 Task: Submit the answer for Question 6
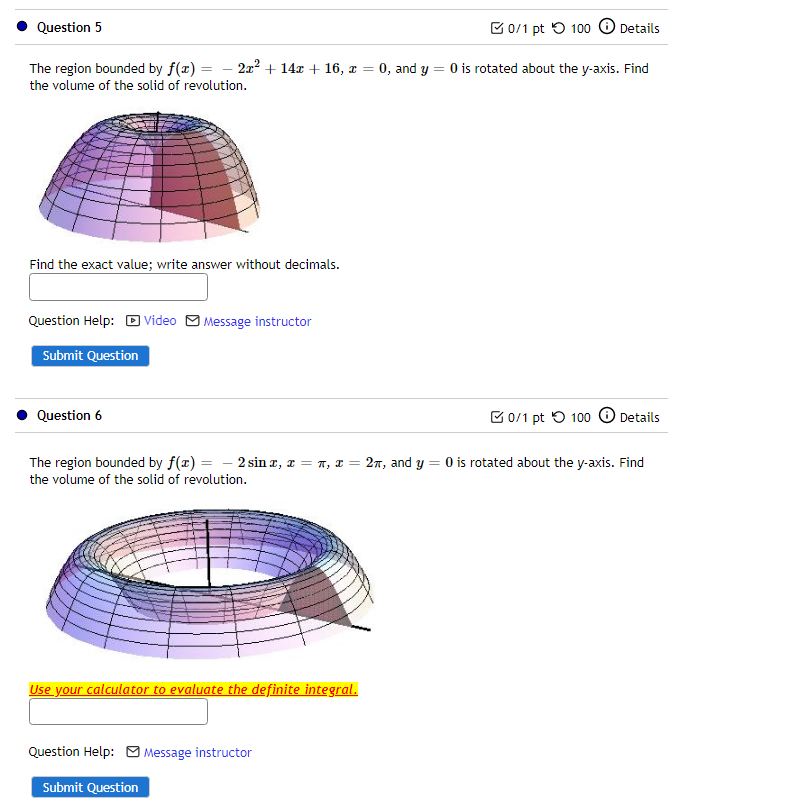click(x=89, y=786)
